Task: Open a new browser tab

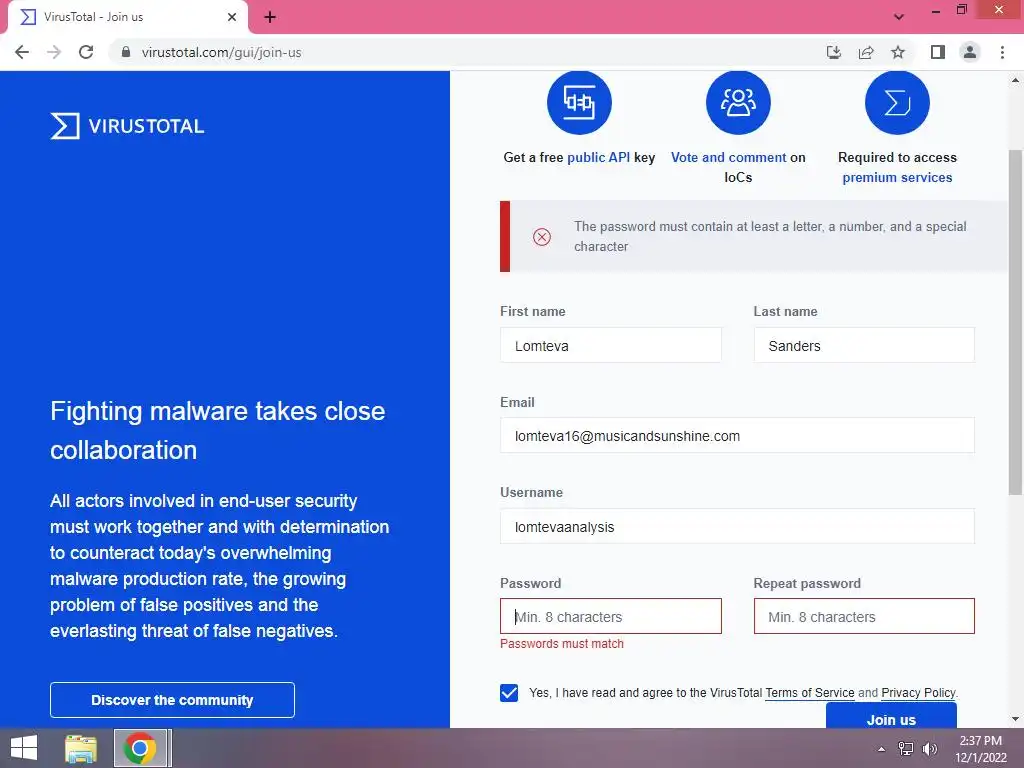Action: pyautogui.click(x=270, y=17)
